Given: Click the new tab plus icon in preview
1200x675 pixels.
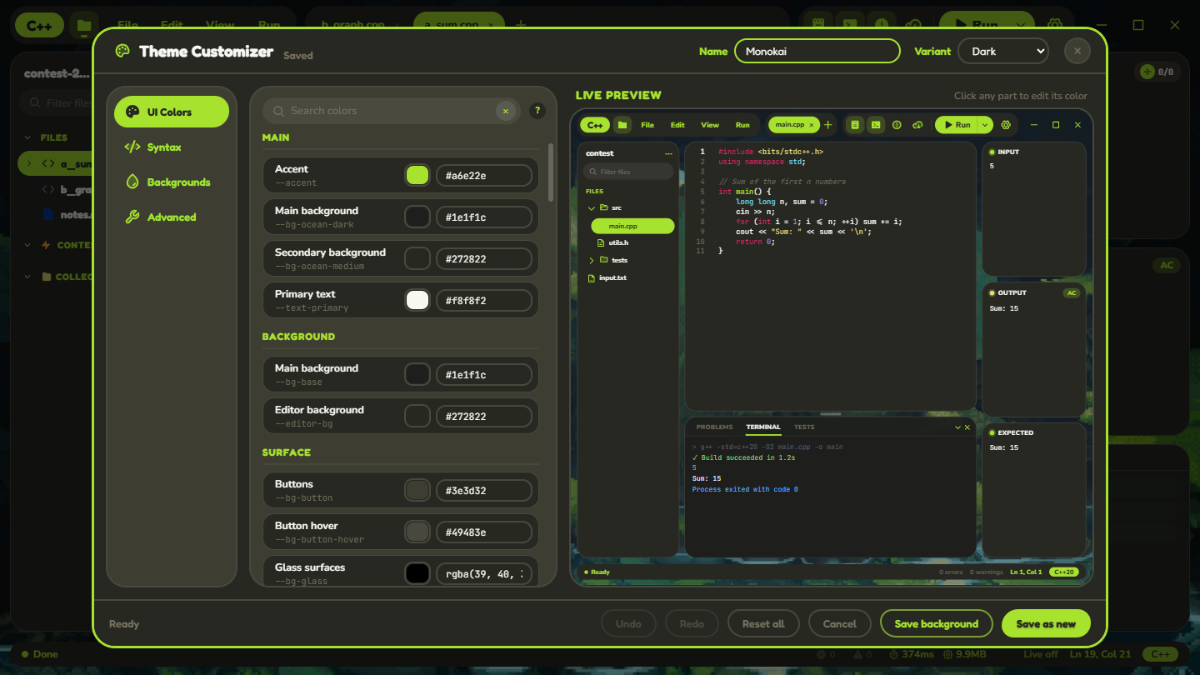Looking at the screenshot, I should (828, 125).
